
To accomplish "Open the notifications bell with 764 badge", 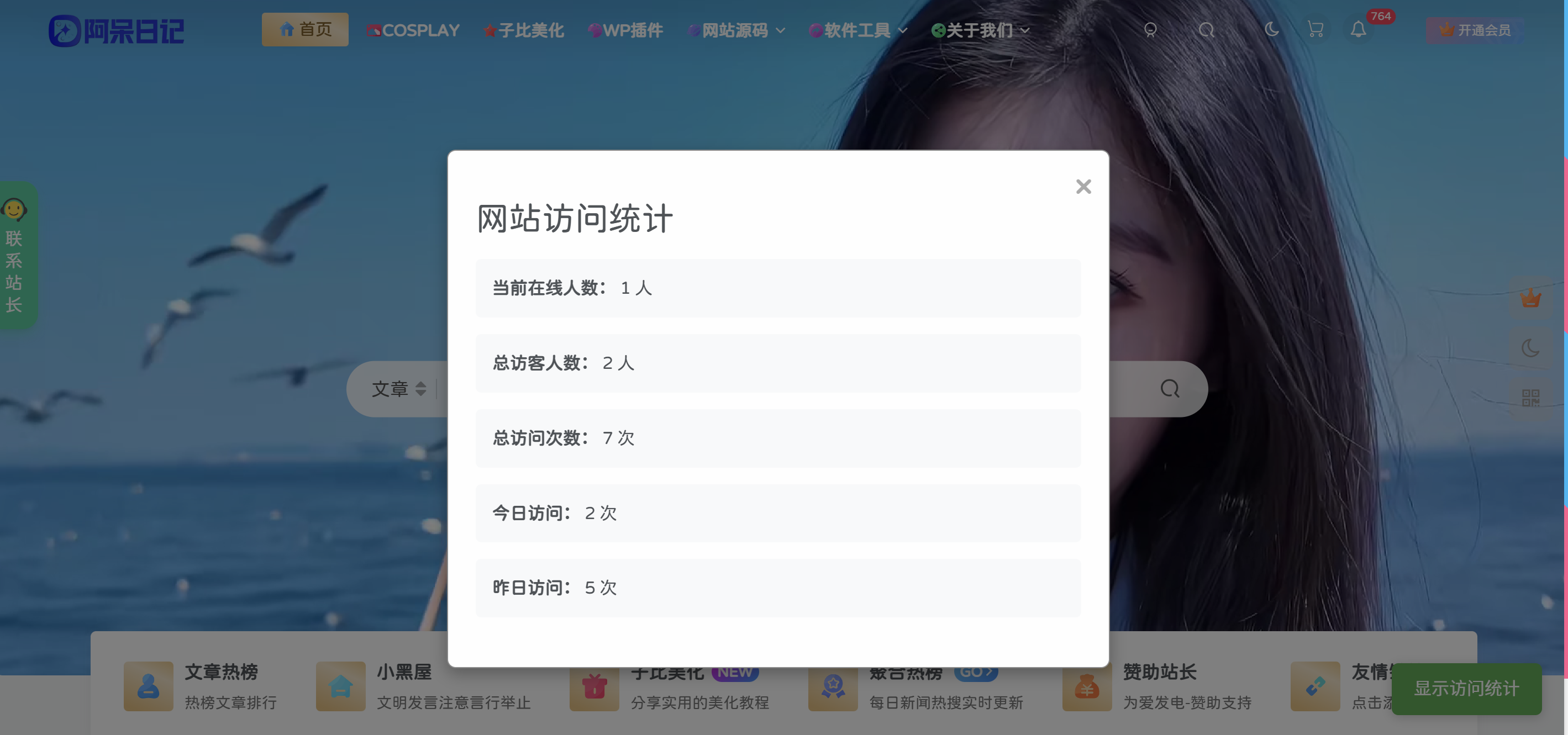I will (1358, 30).
